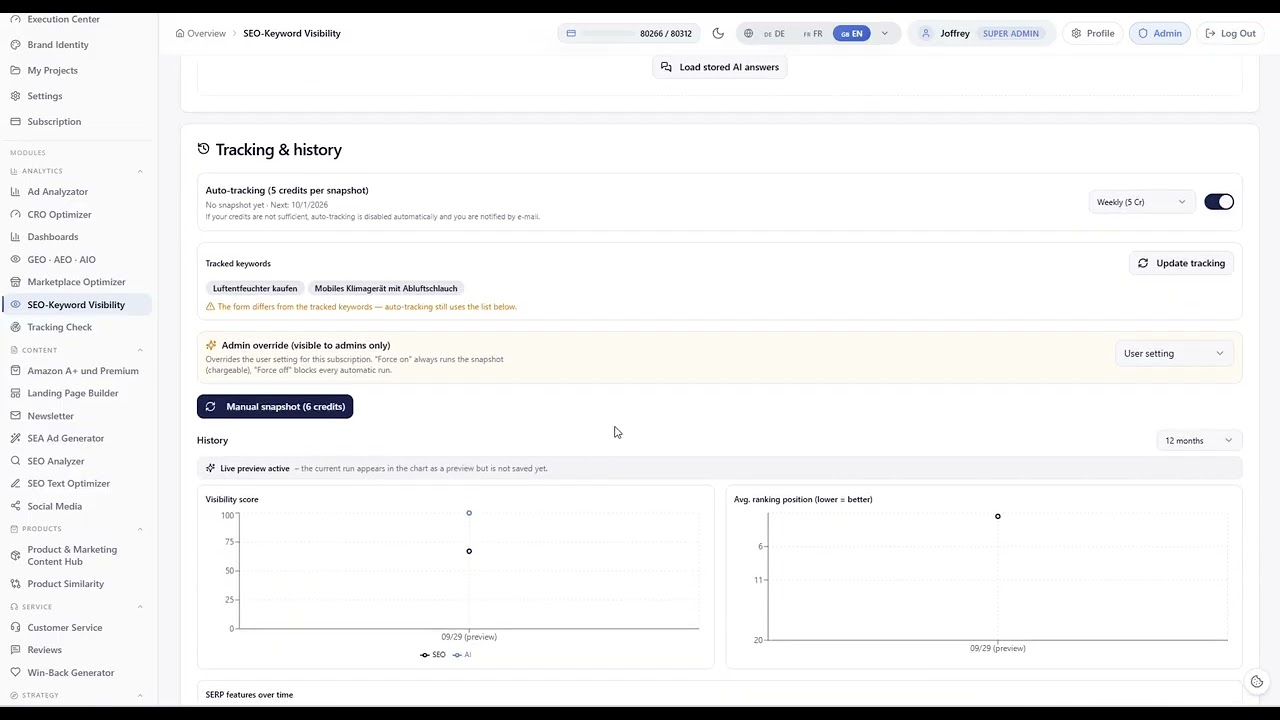Image resolution: width=1280 pixels, height=720 pixels.
Task: Click the Overview breadcrumb link
Action: tap(201, 33)
